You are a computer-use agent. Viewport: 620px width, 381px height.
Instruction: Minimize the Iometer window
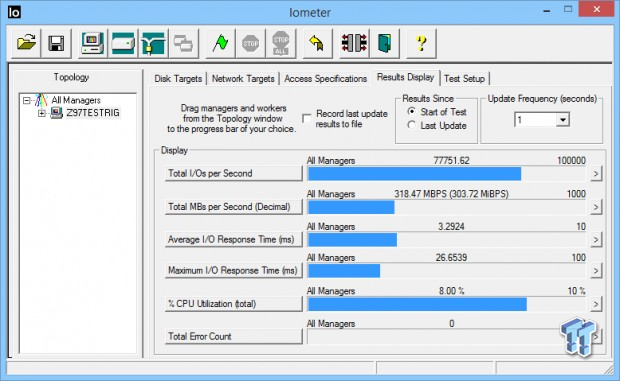tap(547, 11)
